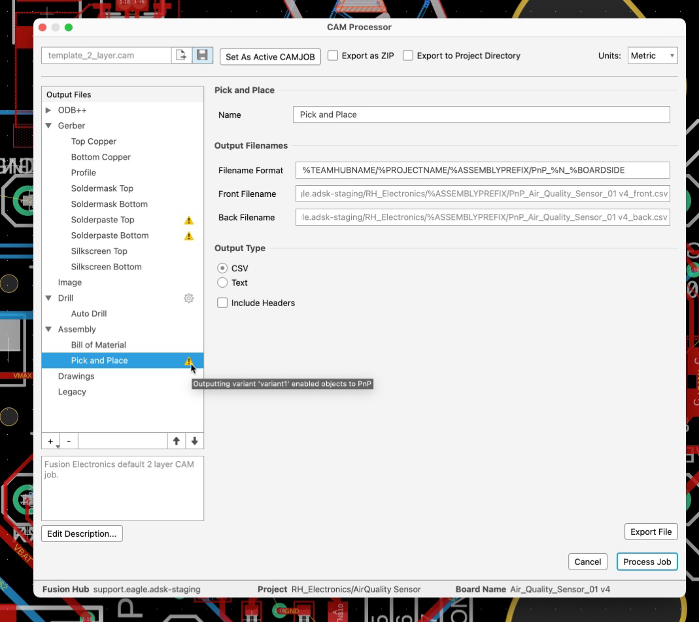
Task: Enable Include Headers checkbox
Action: (x=222, y=303)
